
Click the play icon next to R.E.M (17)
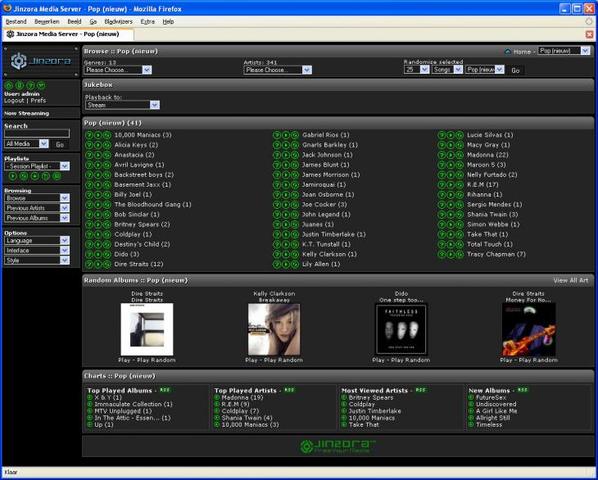[x=451, y=185]
